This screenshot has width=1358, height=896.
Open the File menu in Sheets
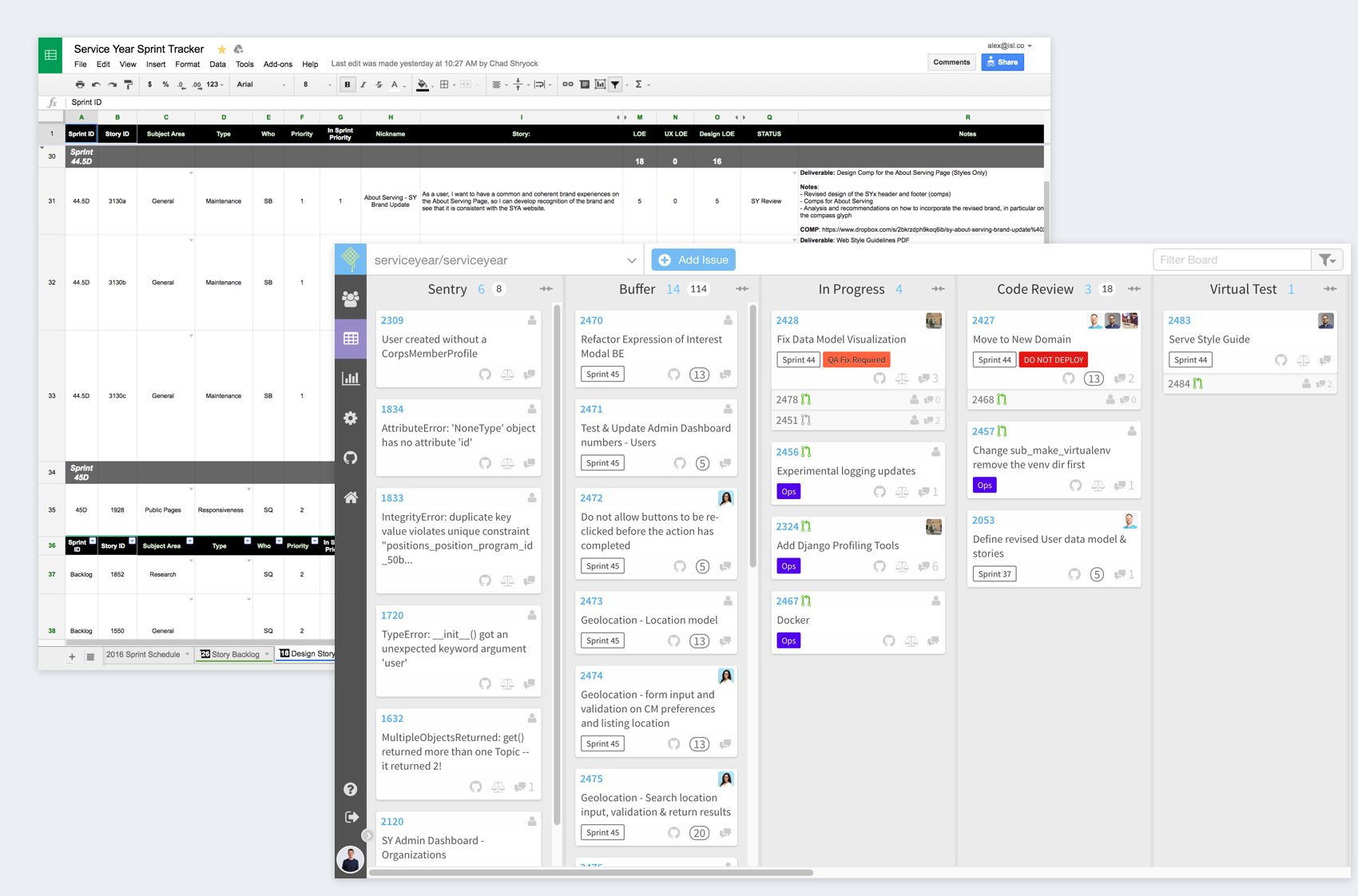click(81, 65)
